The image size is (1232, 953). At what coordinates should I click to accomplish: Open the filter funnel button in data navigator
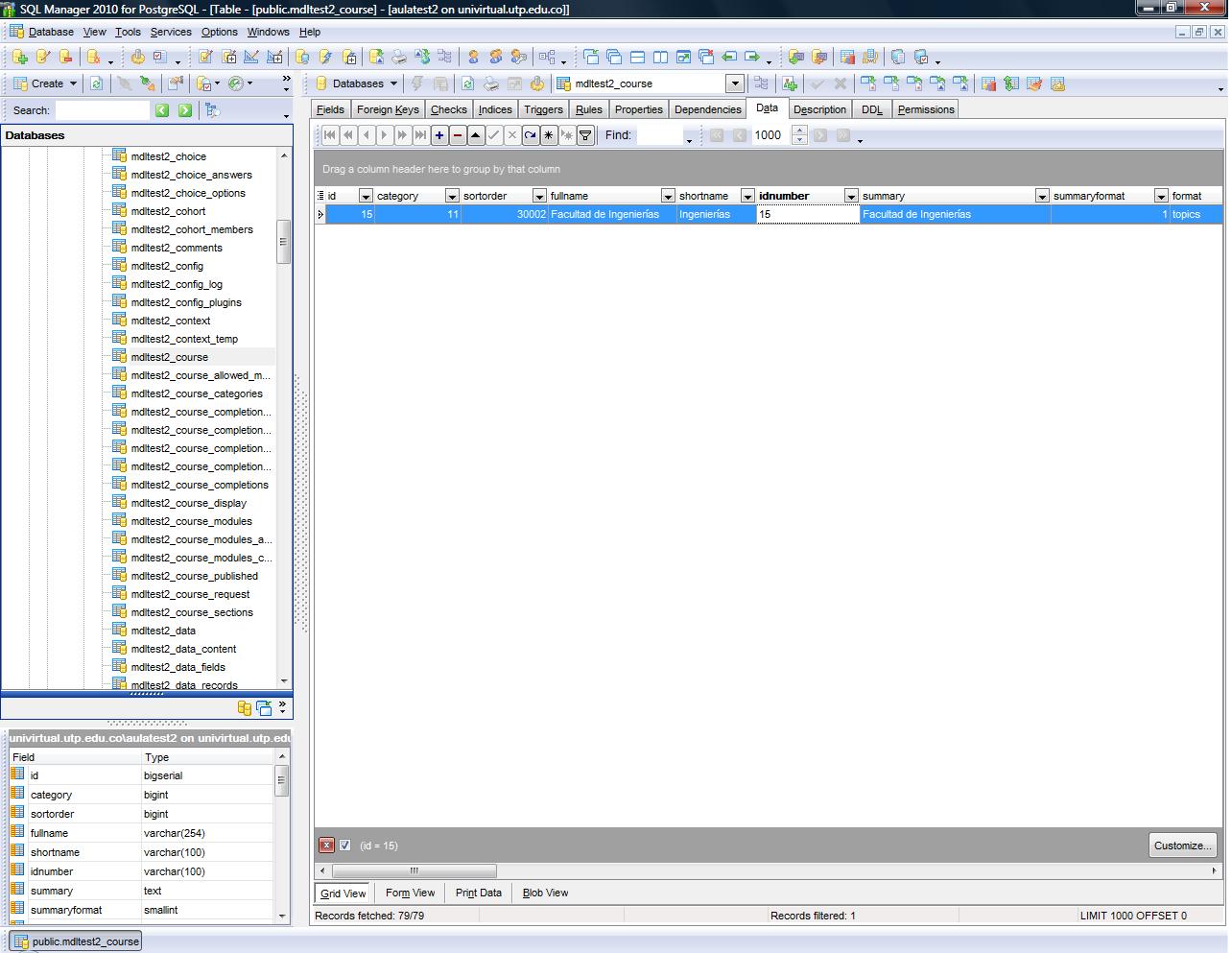click(585, 135)
